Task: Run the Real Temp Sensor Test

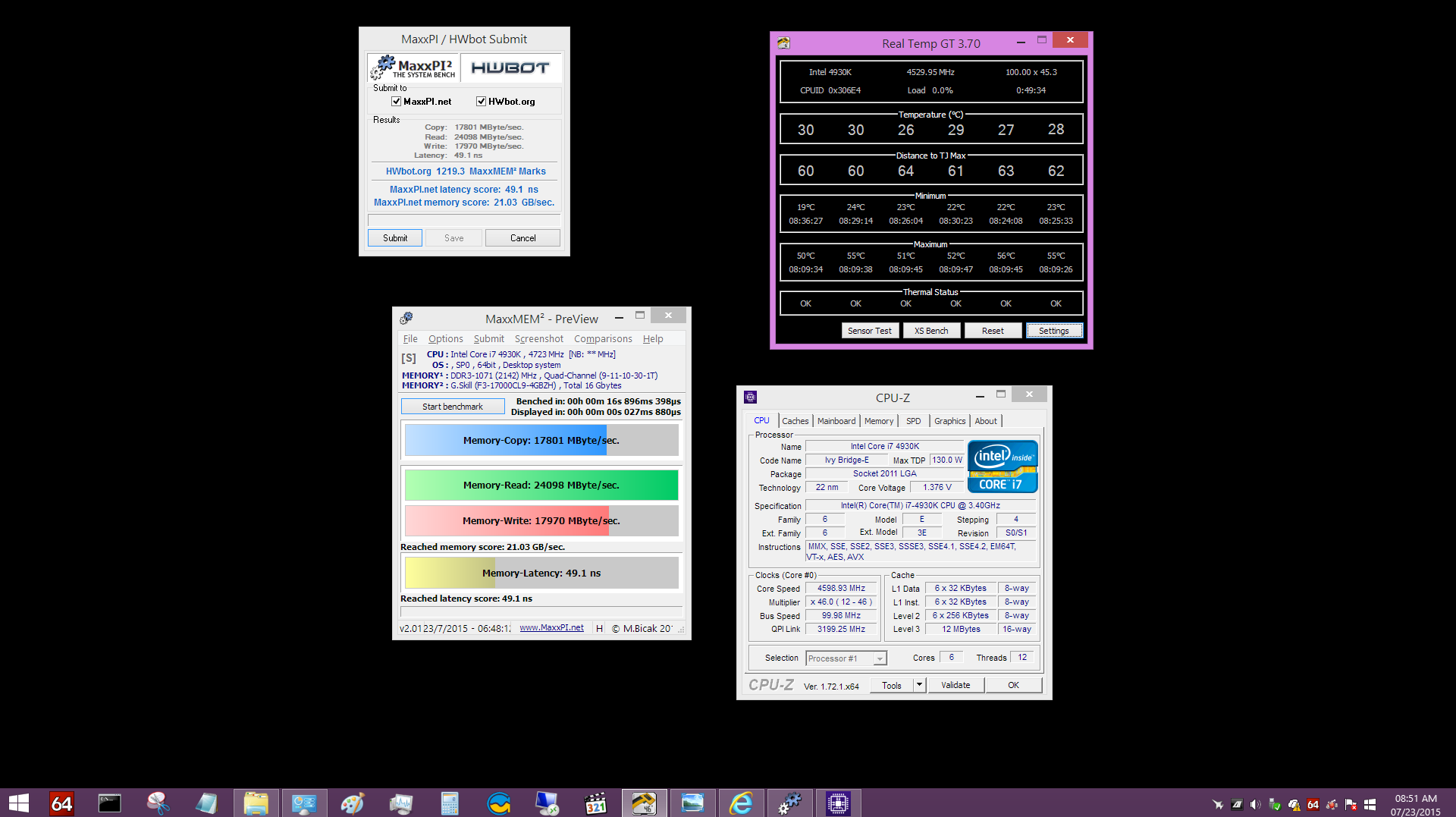Action: pos(870,331)
